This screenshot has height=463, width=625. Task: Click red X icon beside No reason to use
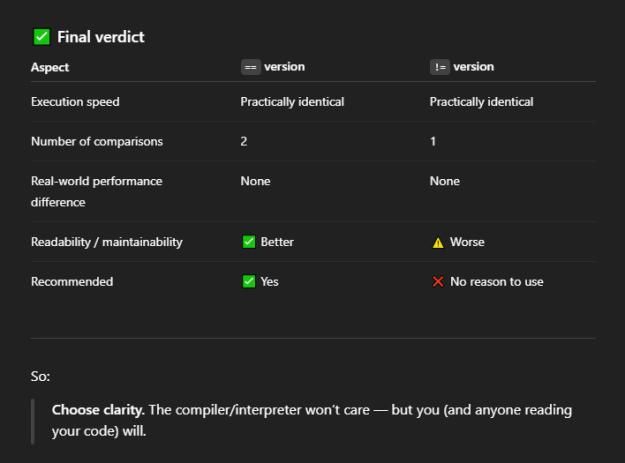coord(438,282)
